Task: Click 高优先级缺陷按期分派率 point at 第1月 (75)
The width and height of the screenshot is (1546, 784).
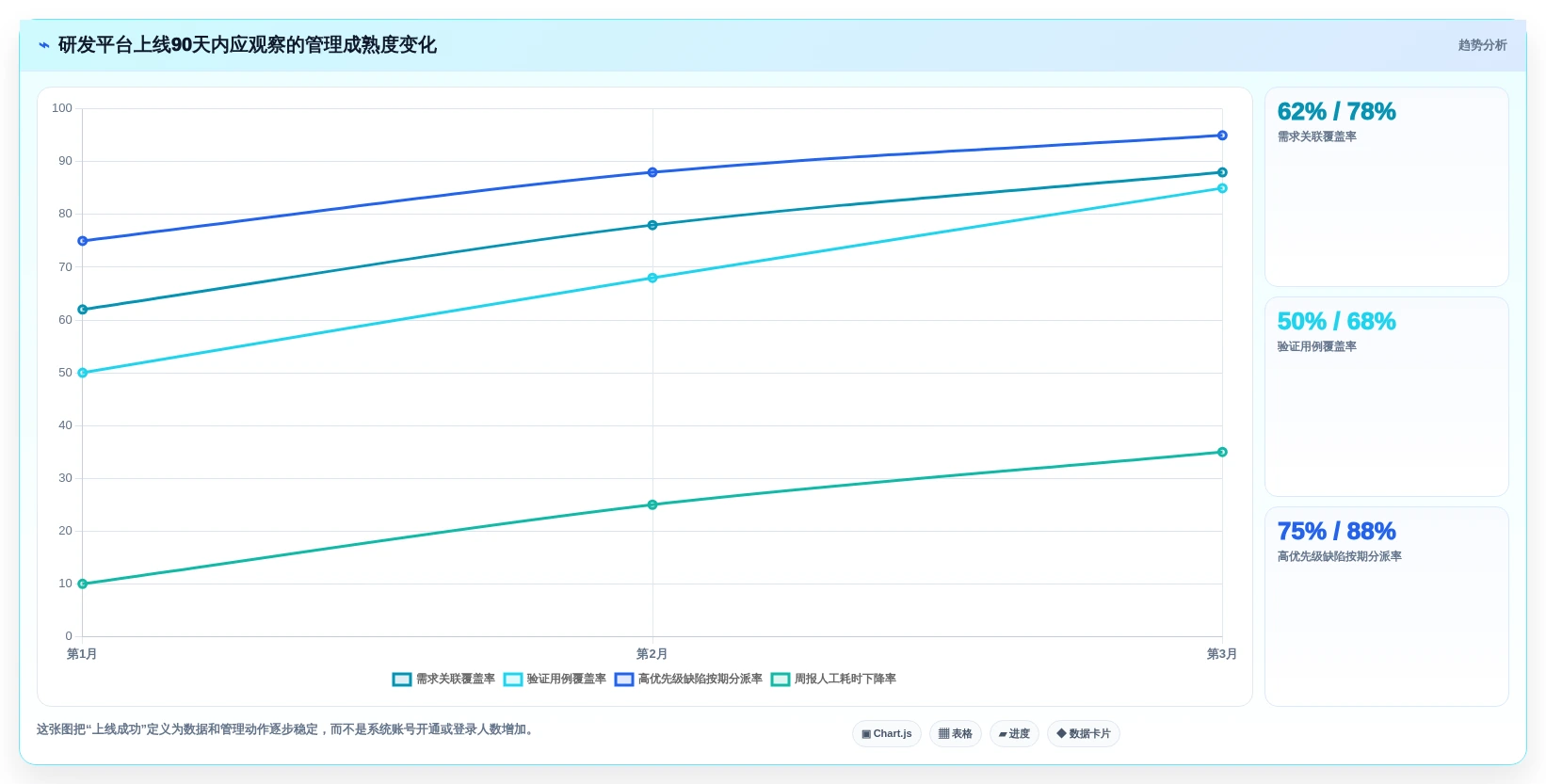Action: (x=83, y=241)
